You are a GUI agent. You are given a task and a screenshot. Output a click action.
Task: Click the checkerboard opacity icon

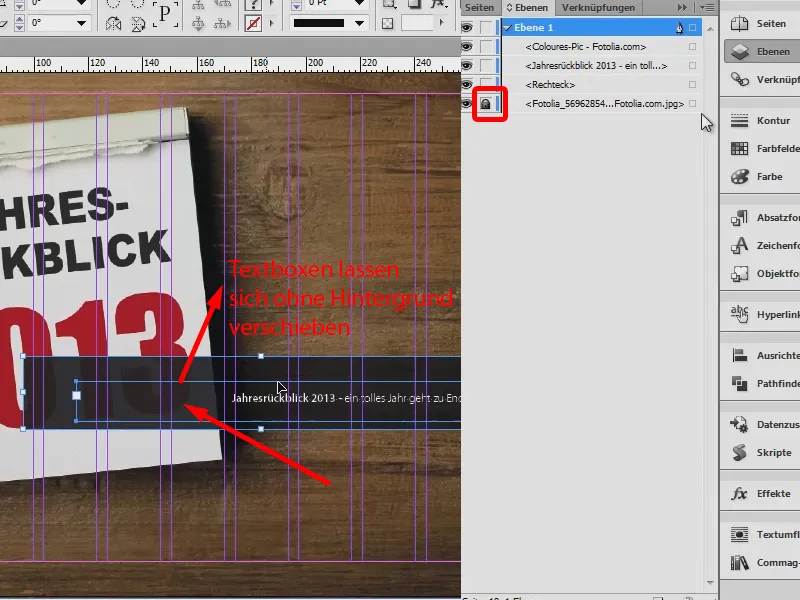coord(388,23)
